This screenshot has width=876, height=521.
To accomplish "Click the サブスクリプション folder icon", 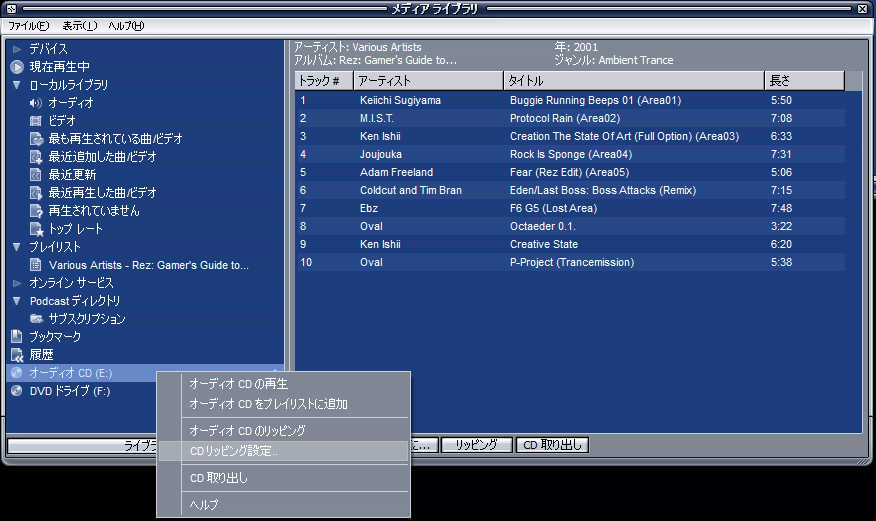I will 36,319.
